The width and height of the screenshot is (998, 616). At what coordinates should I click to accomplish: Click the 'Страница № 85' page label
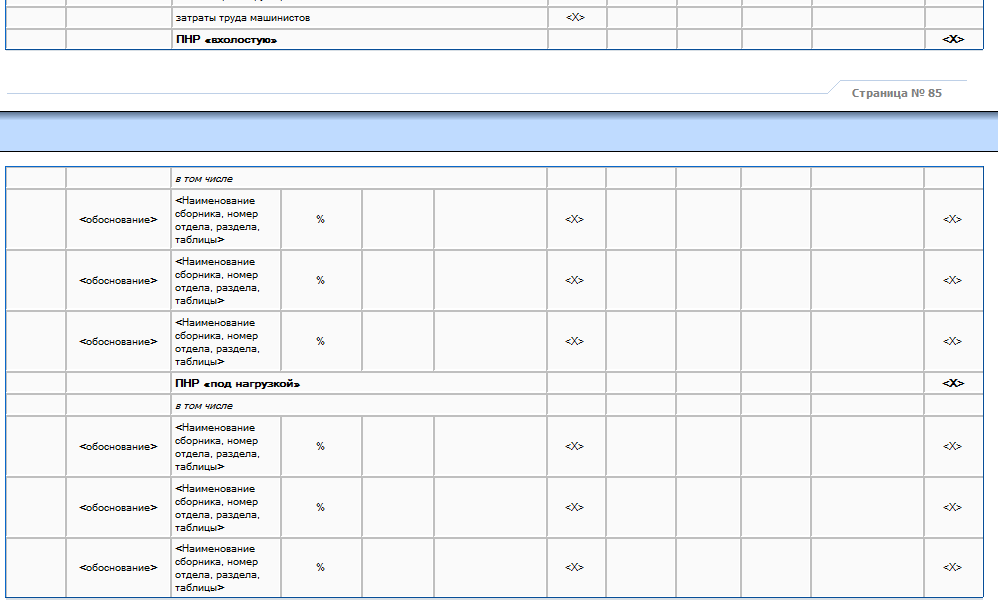[896, 93]
